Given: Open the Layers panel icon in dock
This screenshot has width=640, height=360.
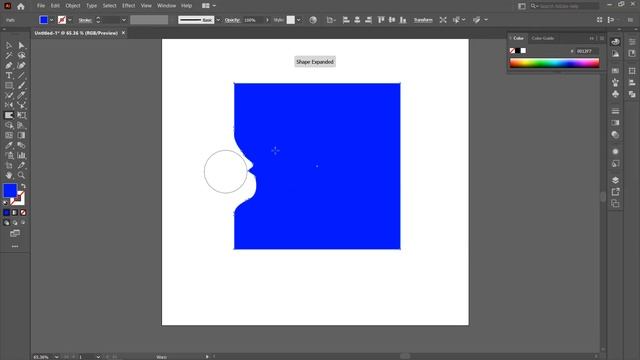Looking at the screenshot, I should point(616,180).
